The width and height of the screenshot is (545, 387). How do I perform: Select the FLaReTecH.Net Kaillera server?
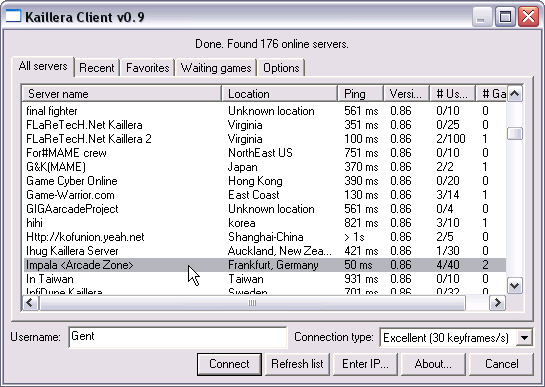pyautogui.click(x=264, y=125)
